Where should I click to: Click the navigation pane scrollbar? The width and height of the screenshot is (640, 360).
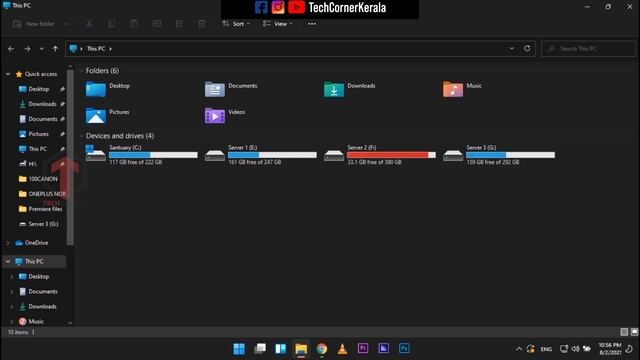tap(70, 157)
